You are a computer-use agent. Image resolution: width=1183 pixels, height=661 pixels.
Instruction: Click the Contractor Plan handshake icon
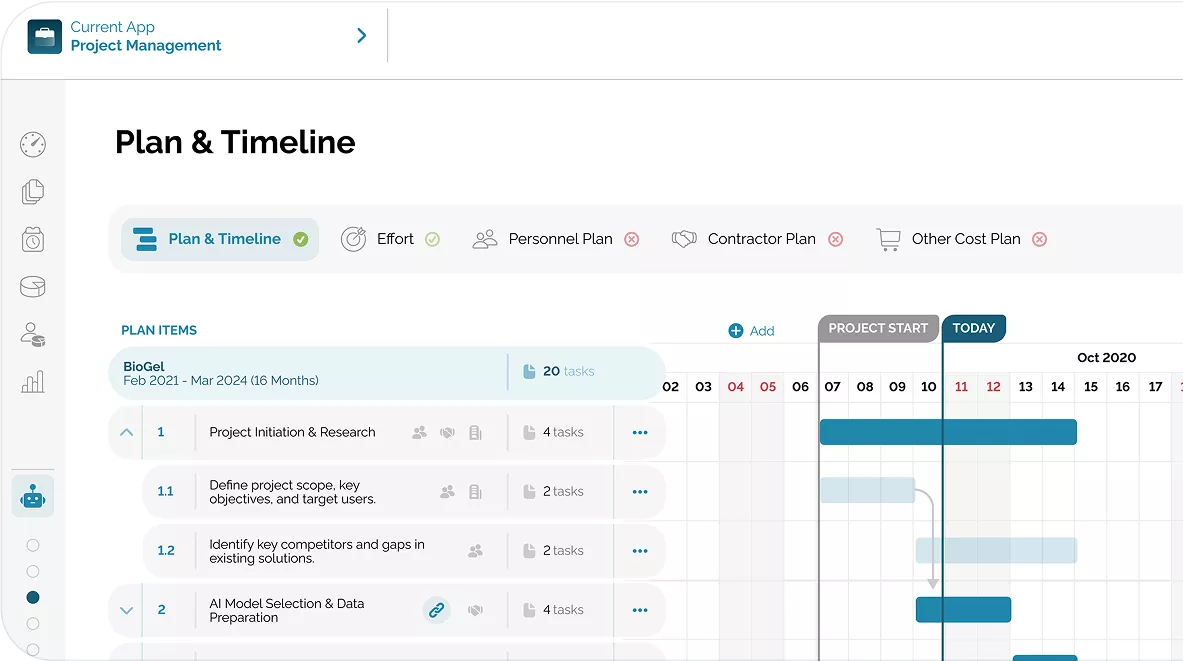pos(684,239)
